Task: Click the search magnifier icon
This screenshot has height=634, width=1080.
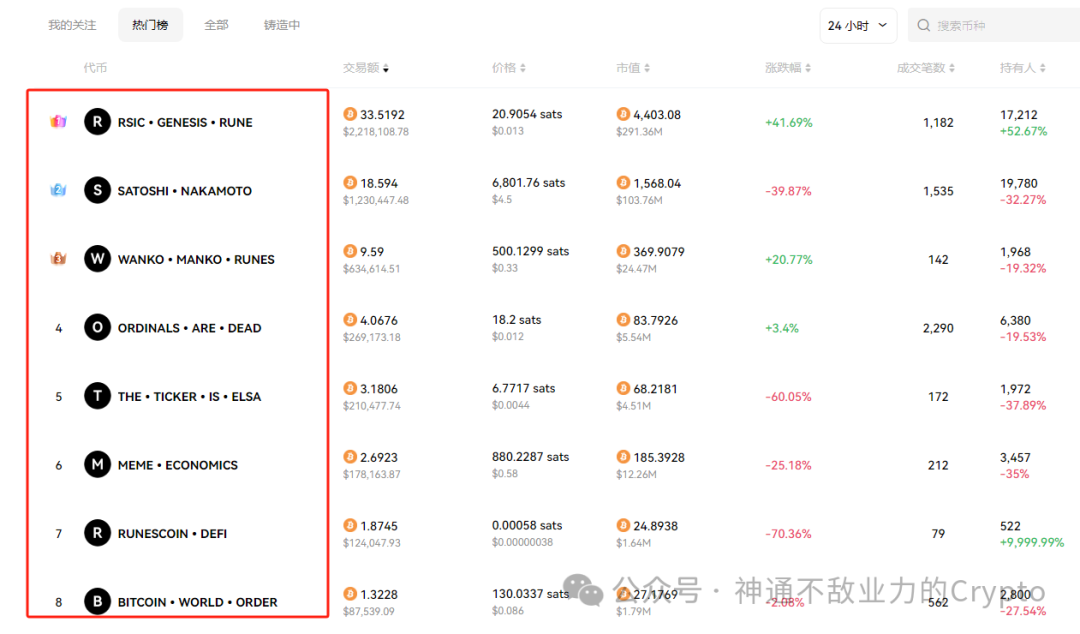Action: tap(924, 25)
